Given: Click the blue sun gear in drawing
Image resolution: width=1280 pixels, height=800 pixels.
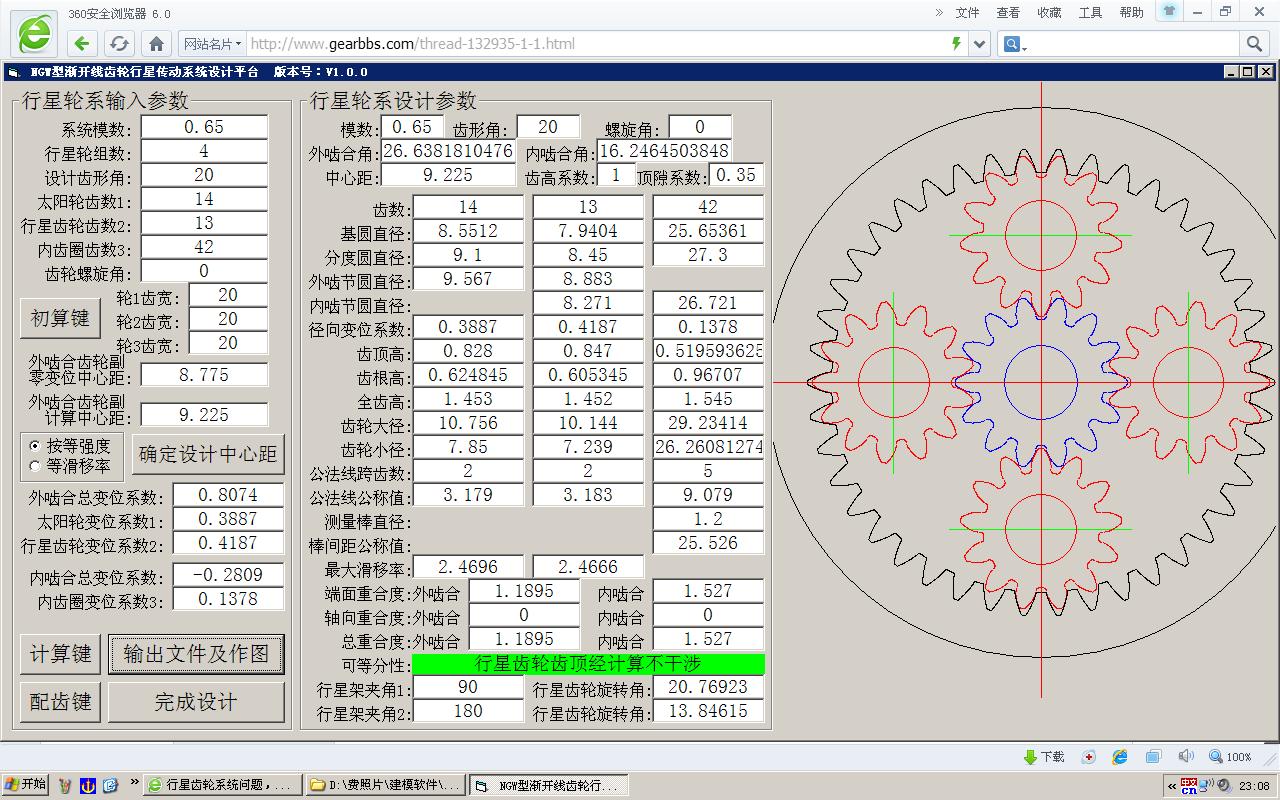Looking at the screenshot, I should (1040, 381).
